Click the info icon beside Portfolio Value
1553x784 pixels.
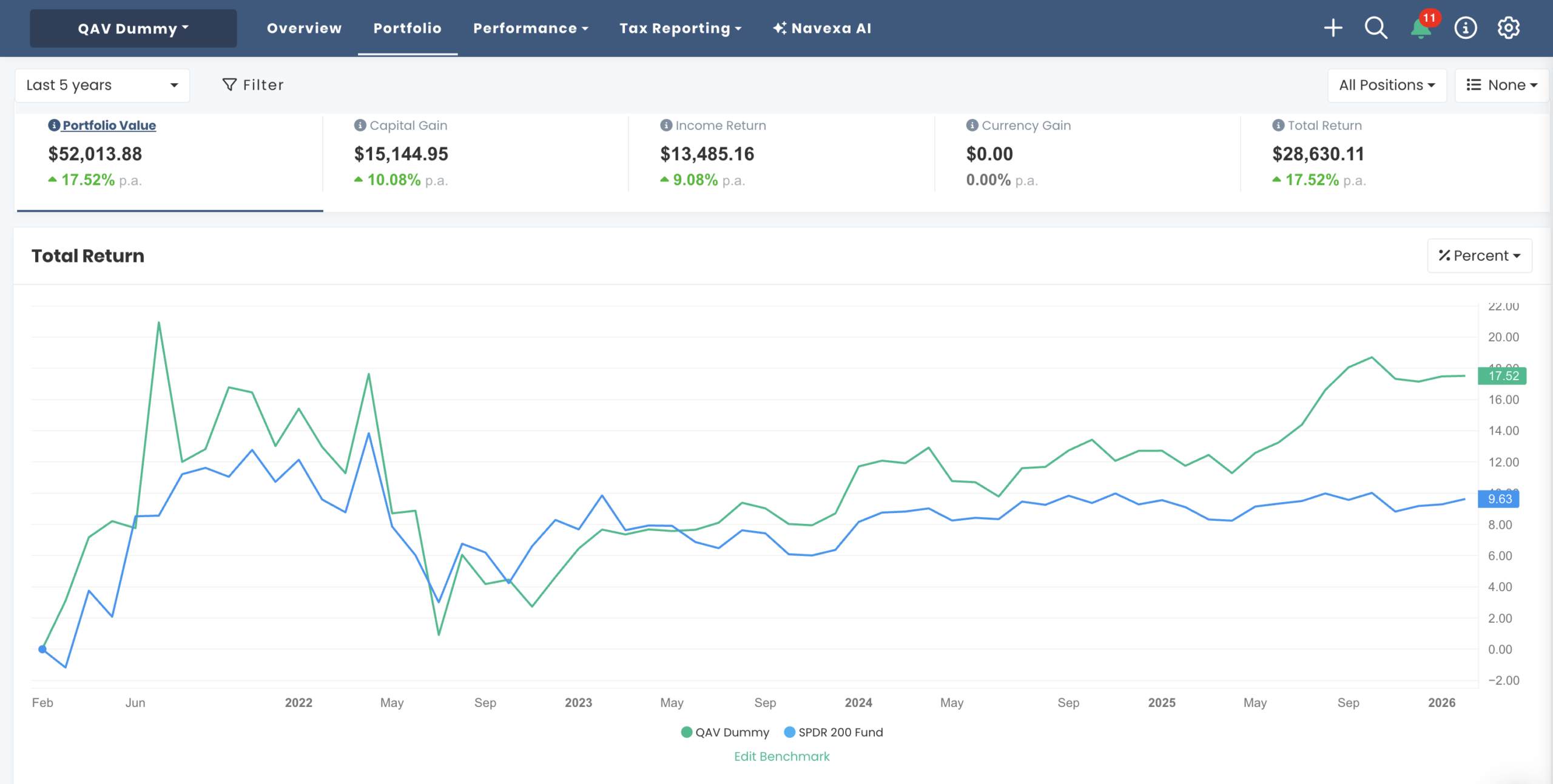(53, 126)
